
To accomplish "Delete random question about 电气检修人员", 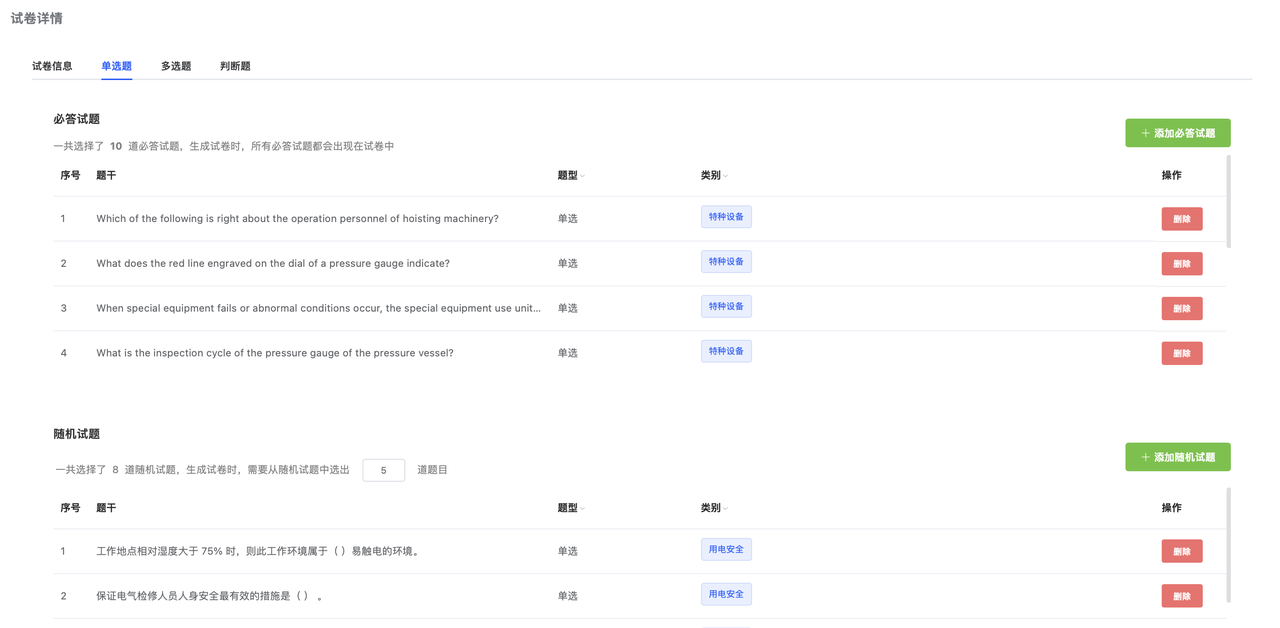I will 1181,596.
